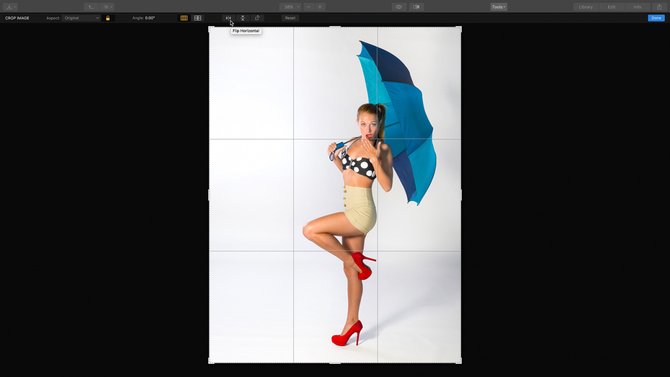The width and height of the screenshot is (670, 377).
Task: Toggle the before/after compare icon
Action: [x=417, y=7]
